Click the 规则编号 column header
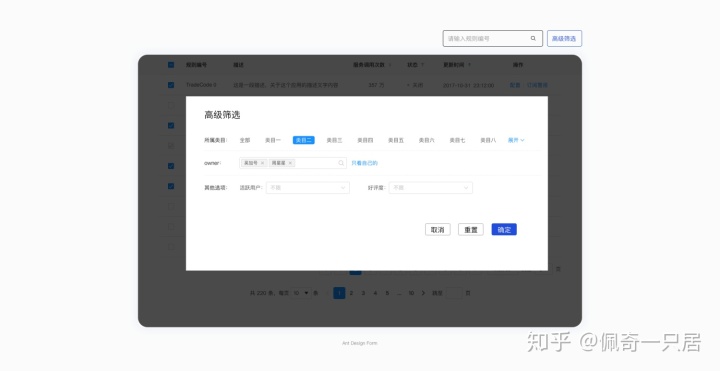720x371 pixels. pyautogui.click(x=196, y=65)
